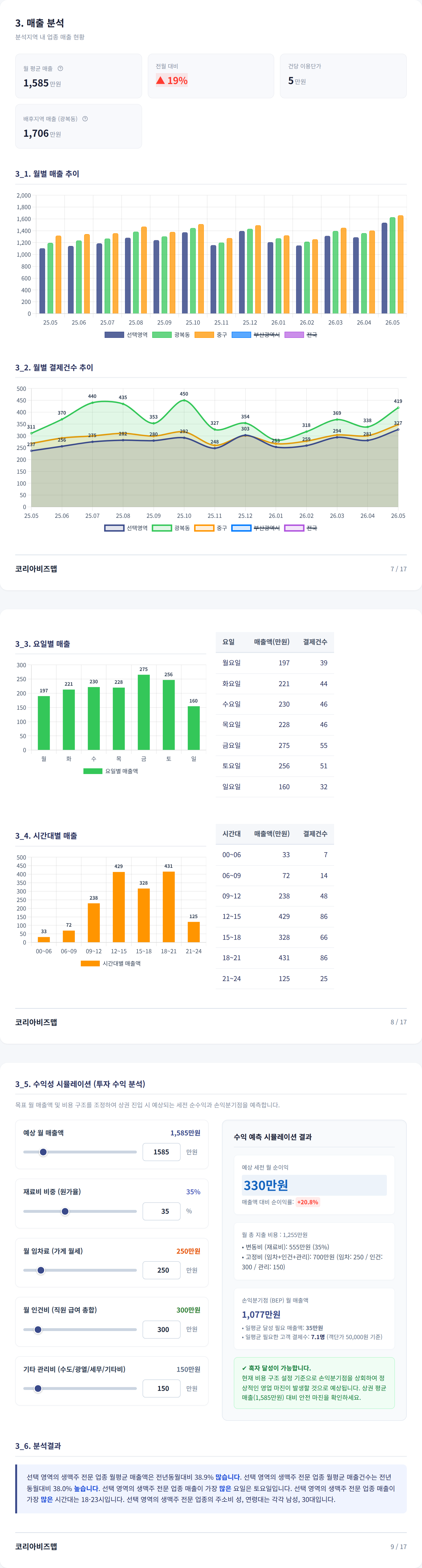Enable 전국 legend in 월별 매출 추이 chart
Screen dimensions: 422x1568
point(301,335)
